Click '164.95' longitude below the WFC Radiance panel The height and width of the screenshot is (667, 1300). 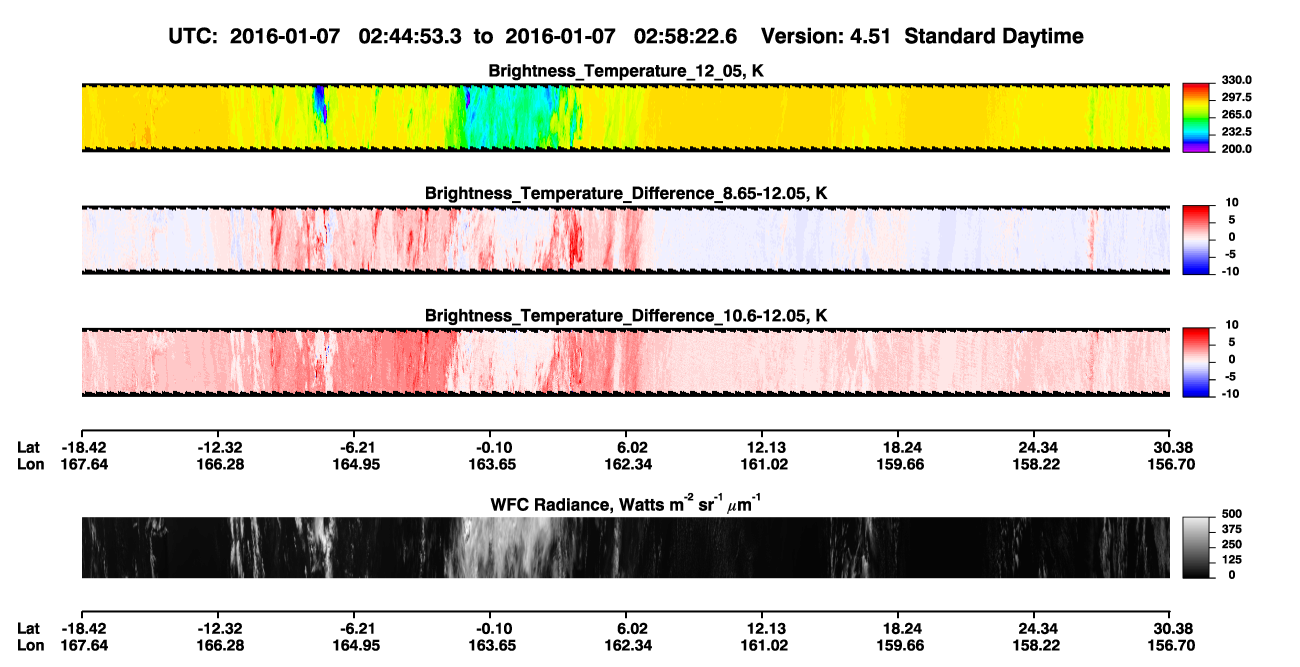pyautogui.click(x=357, y=644)
